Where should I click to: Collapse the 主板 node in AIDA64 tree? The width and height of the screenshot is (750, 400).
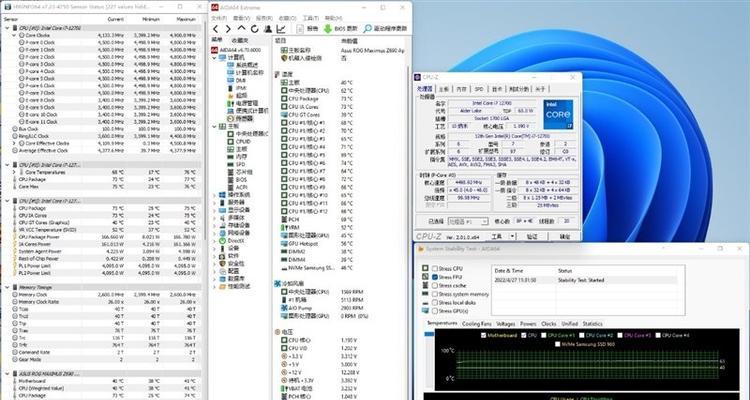215,126
